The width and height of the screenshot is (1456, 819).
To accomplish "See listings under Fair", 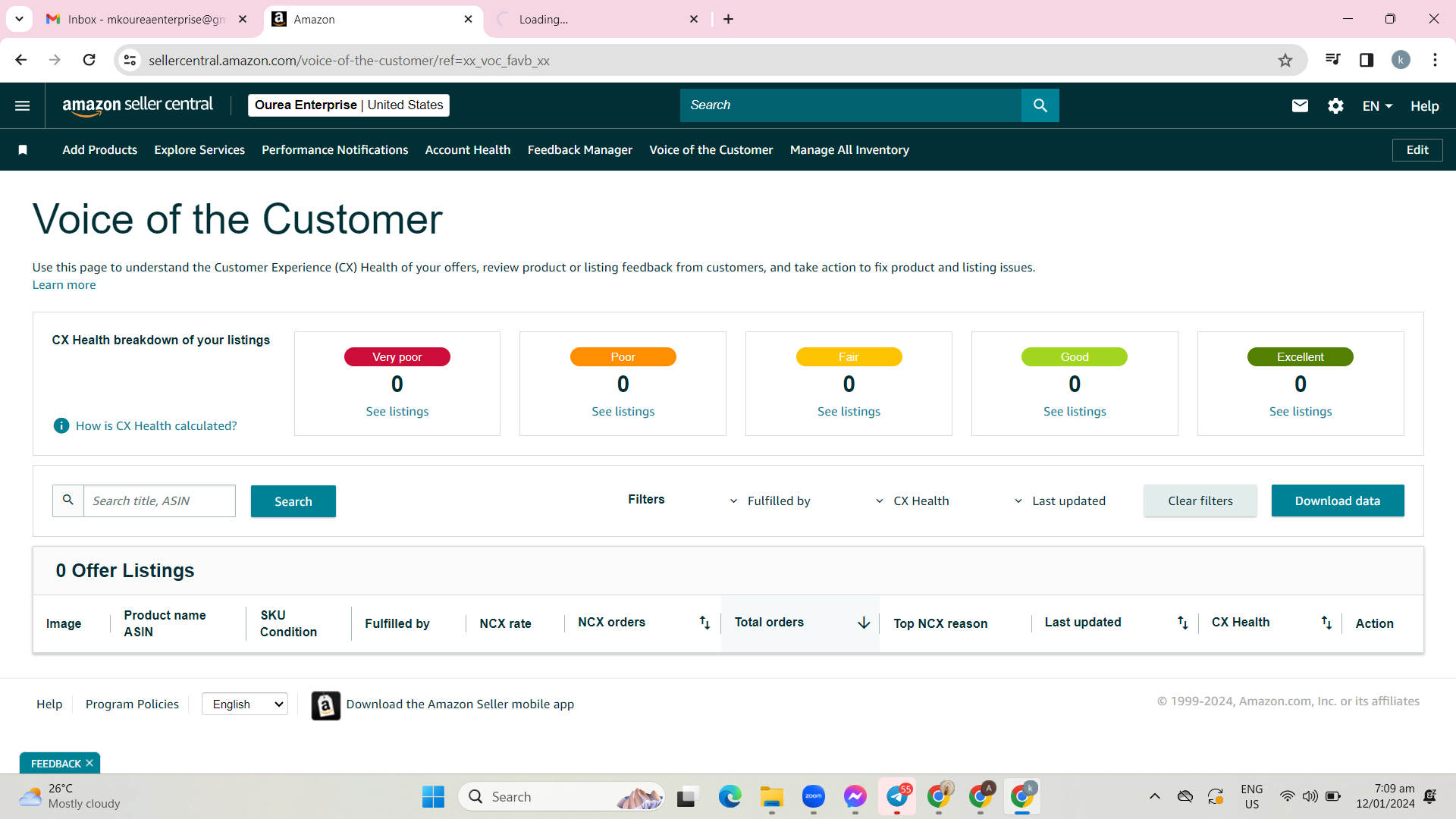I will [849, 412].
